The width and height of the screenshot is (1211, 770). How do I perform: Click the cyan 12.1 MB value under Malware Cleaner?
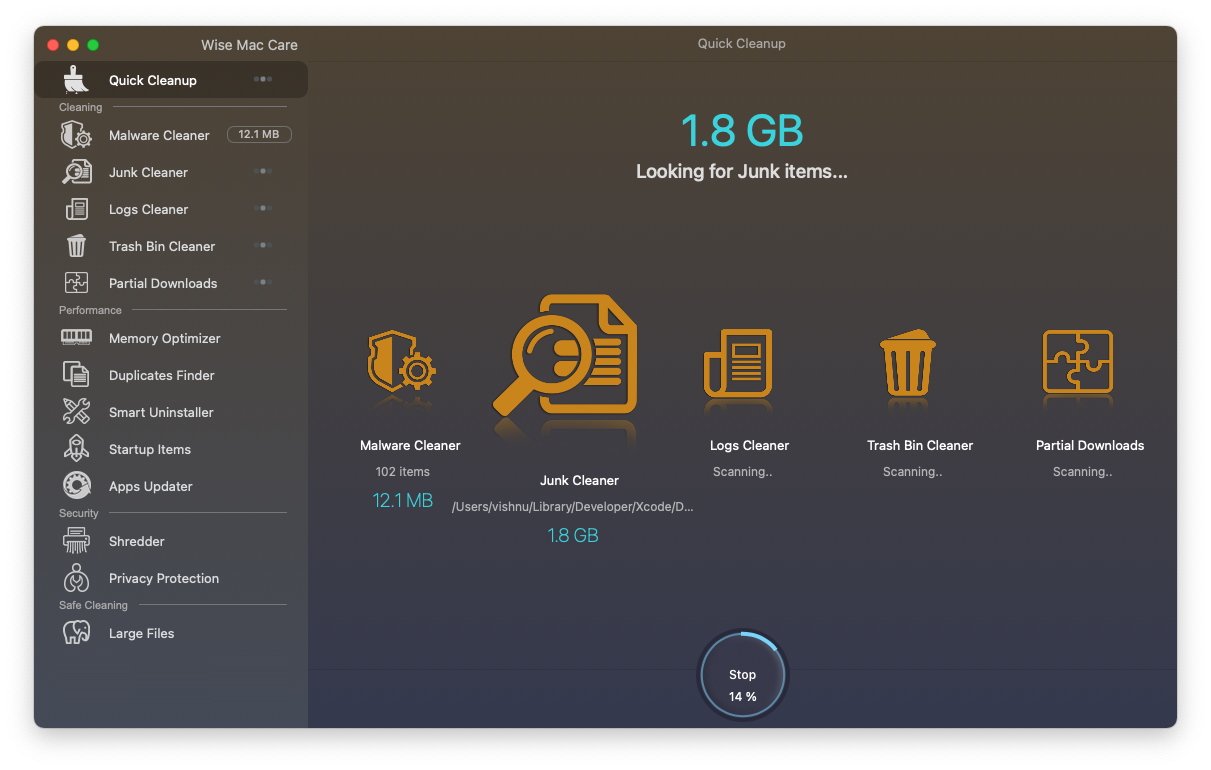tap(403, 500)
